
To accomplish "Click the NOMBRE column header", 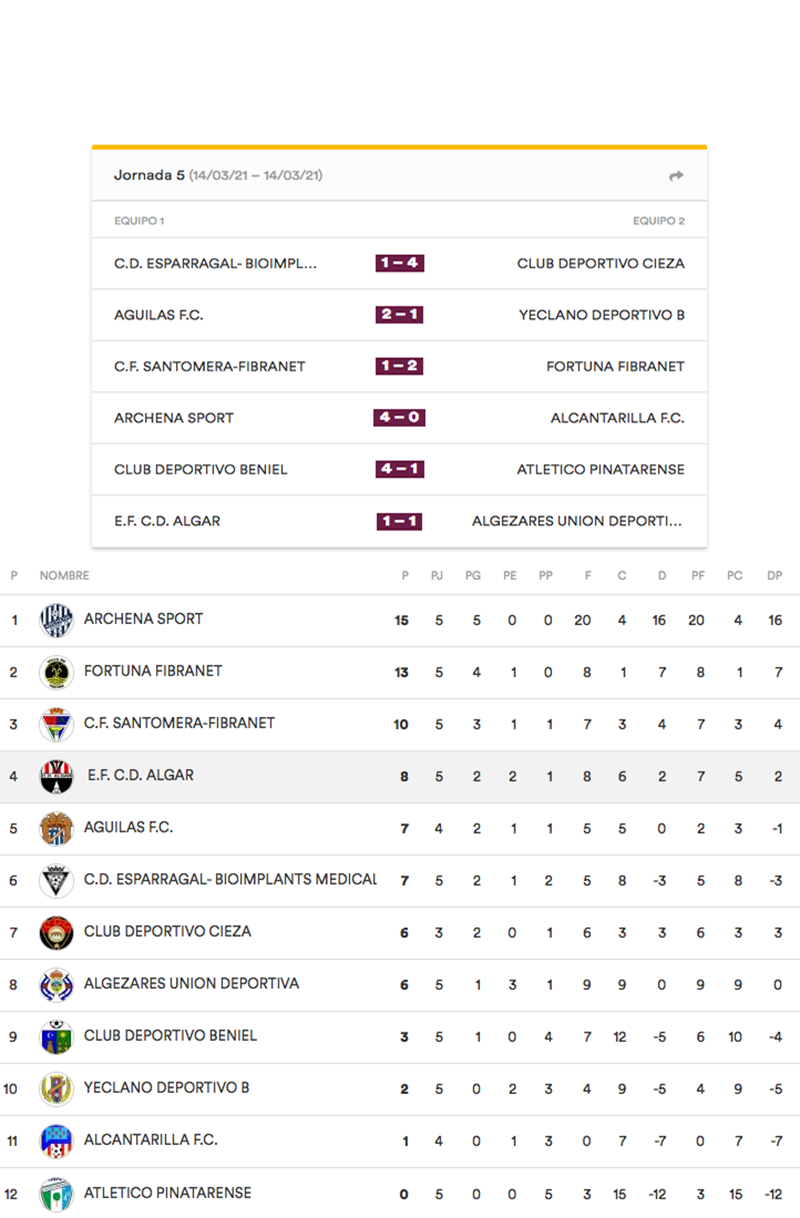I will (x=64, y=576).
